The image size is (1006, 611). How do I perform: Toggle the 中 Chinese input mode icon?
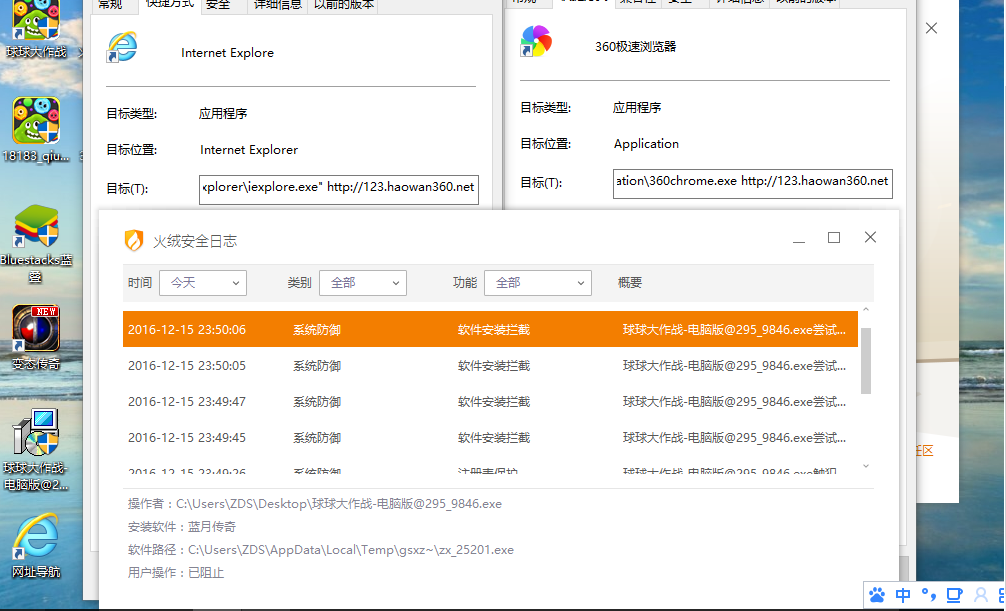[x=903, y=595]
